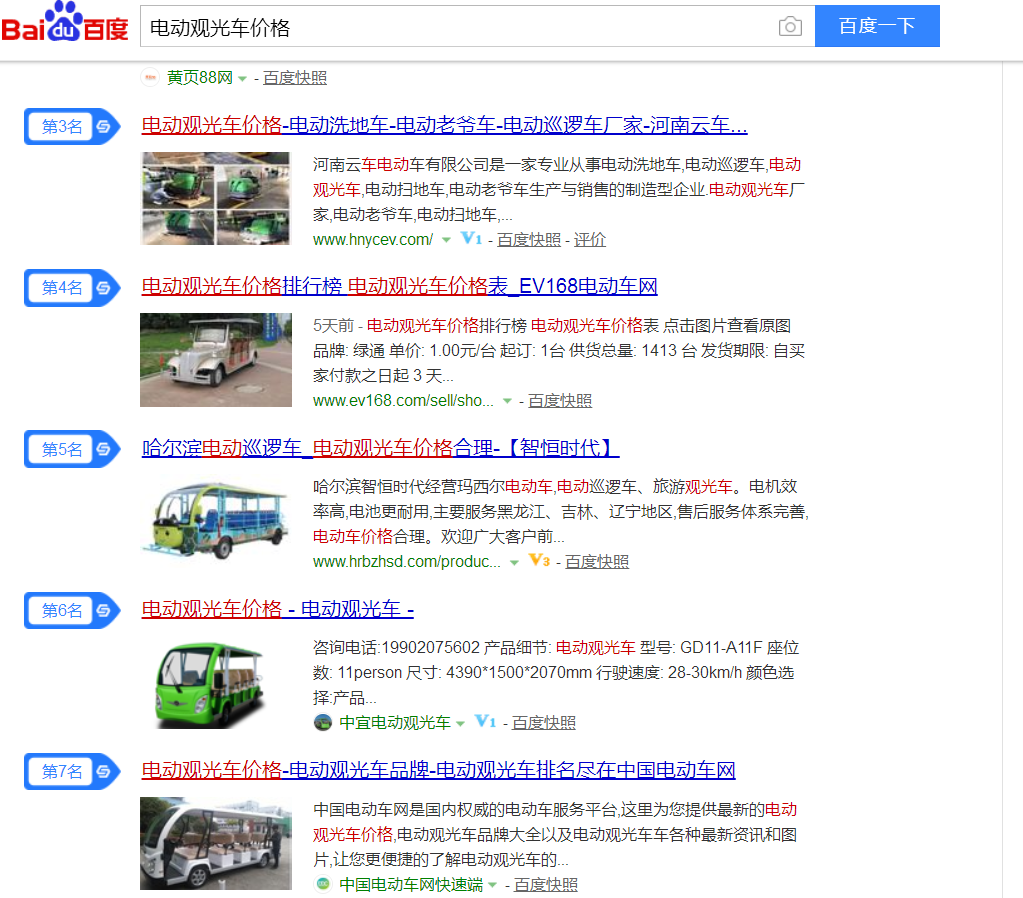The width and height of the screenshot is (1023, 898).
Task: Click the V1 badge for hnycev.com
Action: point(471,238)
